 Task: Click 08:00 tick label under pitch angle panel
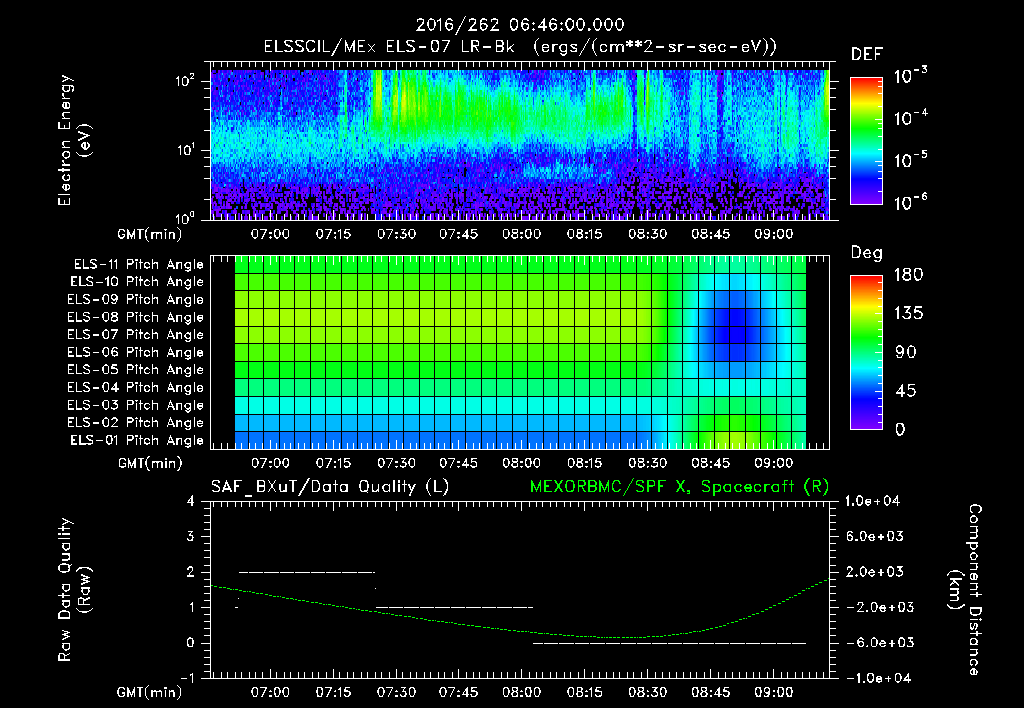click(x=521, y=463)
